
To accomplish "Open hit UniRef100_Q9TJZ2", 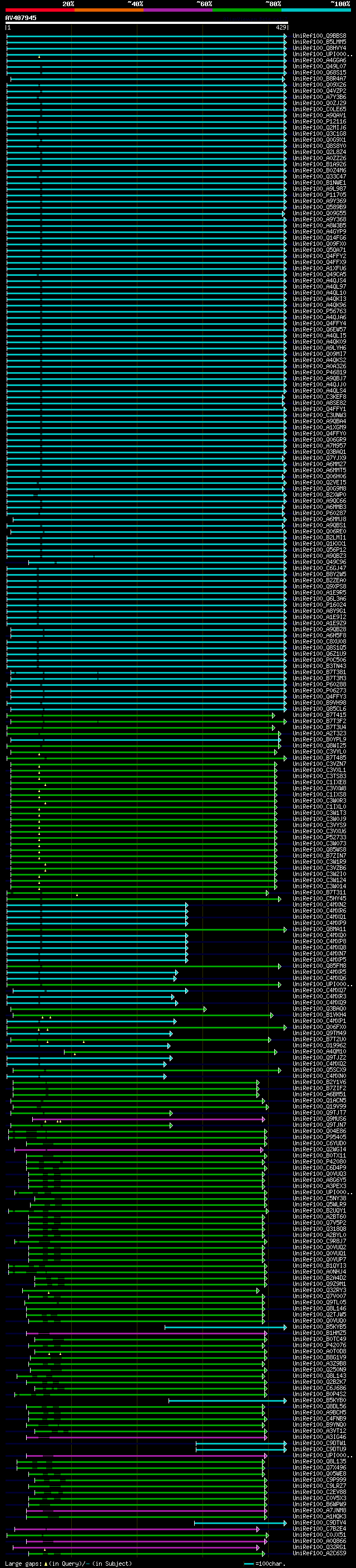I will coord(319,1057).
